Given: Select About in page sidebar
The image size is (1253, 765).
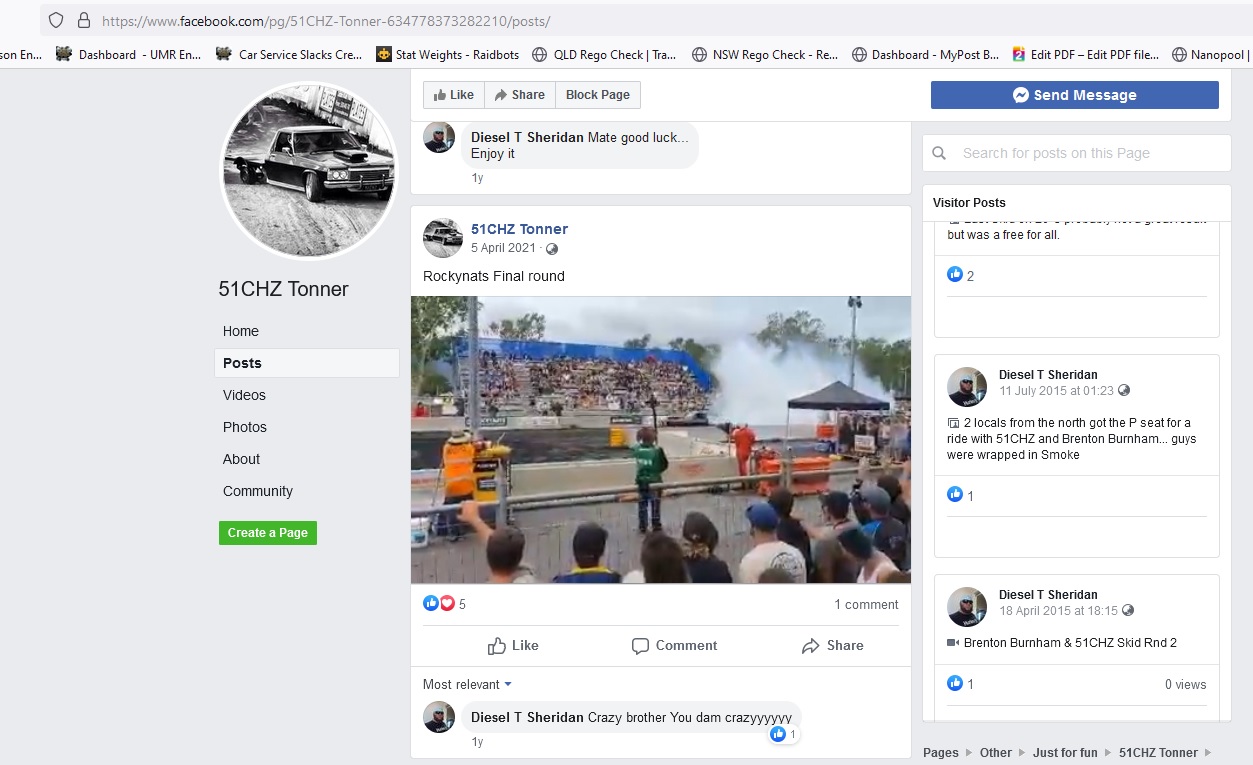Looking at the screenshot, I should [x=241, y=459].
